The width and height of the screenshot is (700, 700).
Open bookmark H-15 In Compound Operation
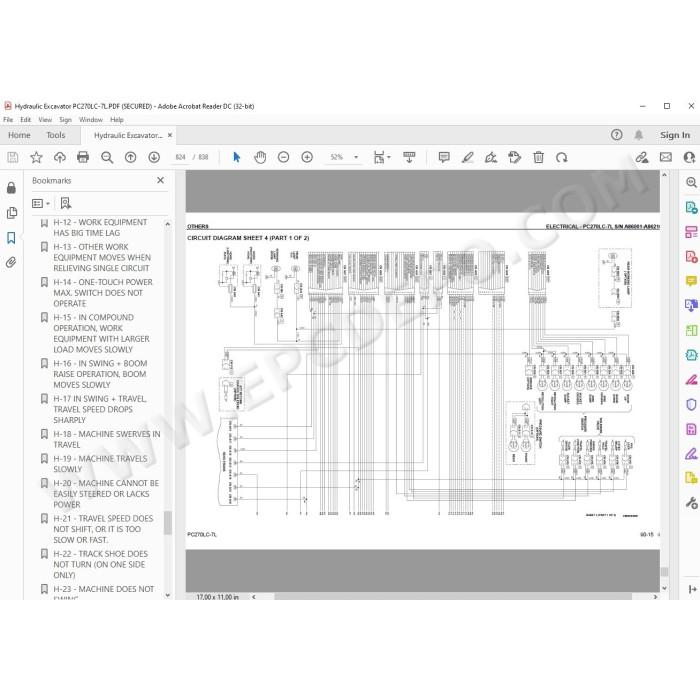[x=101, y=333]
